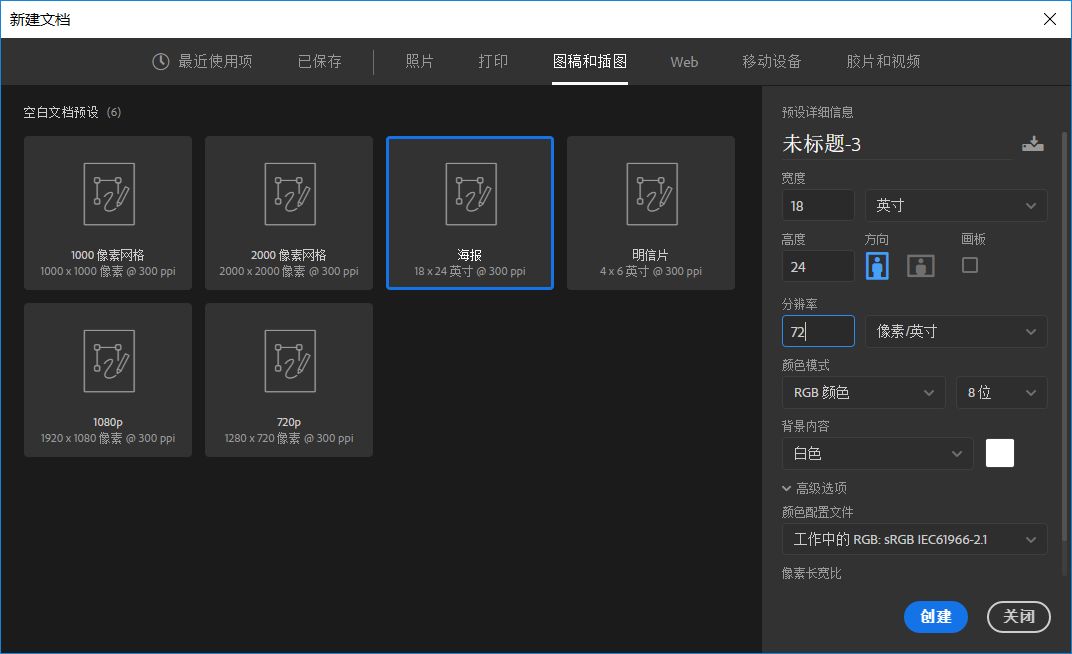Select portrait orientation icon
The height and width of the screenshot is (654, 1072).
coord(877,266)
